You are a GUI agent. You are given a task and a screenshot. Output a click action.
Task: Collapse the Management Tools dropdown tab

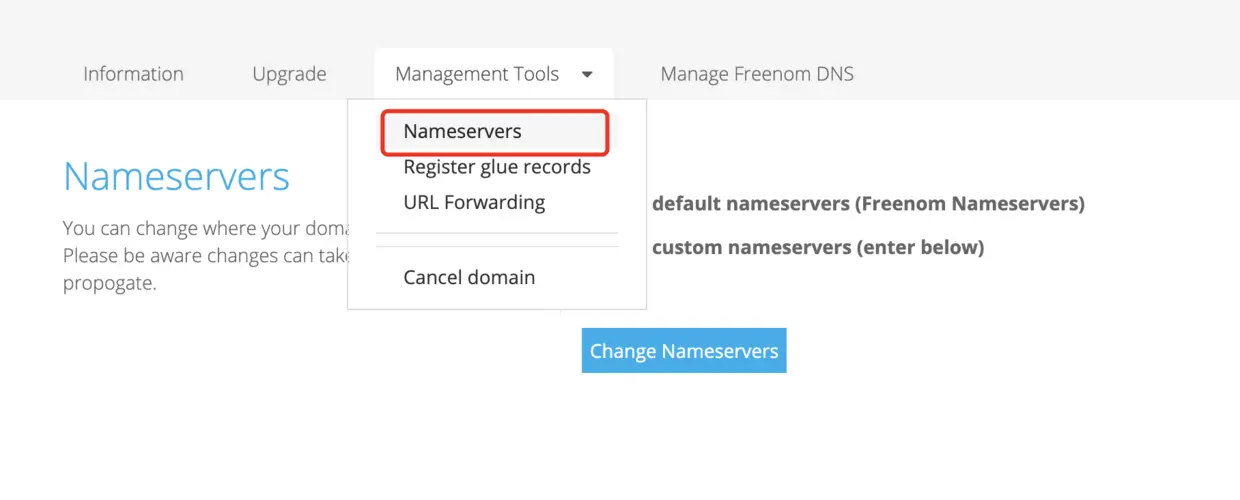(x=494, y=74)
